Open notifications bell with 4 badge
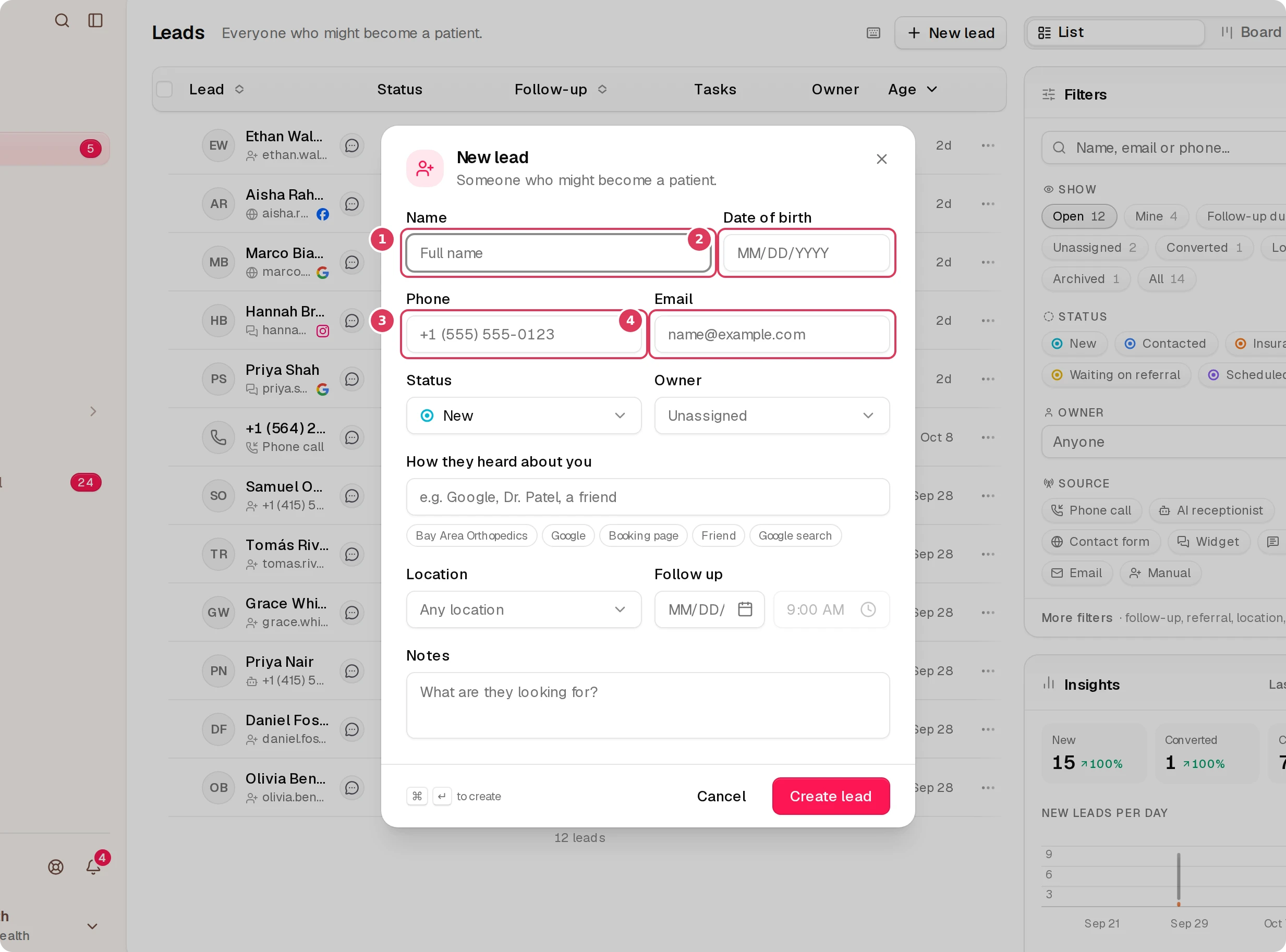Viewport: 1286px width, 952px height. [93, 866]
